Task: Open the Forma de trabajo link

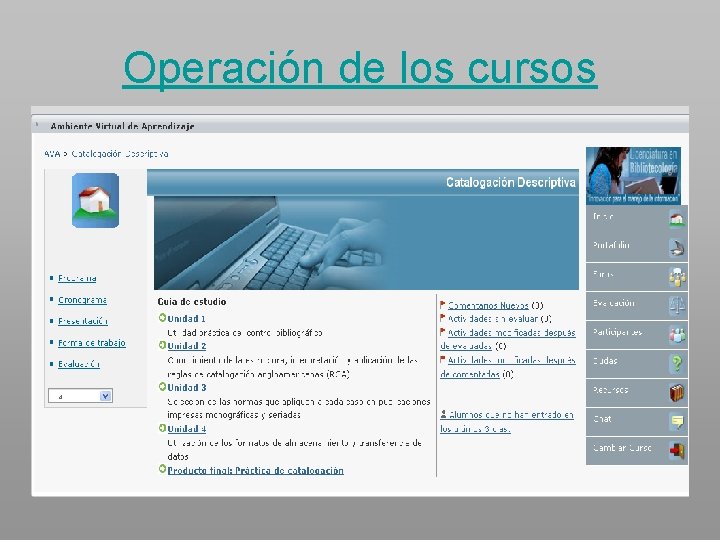Action: click(x=91, y=343)
